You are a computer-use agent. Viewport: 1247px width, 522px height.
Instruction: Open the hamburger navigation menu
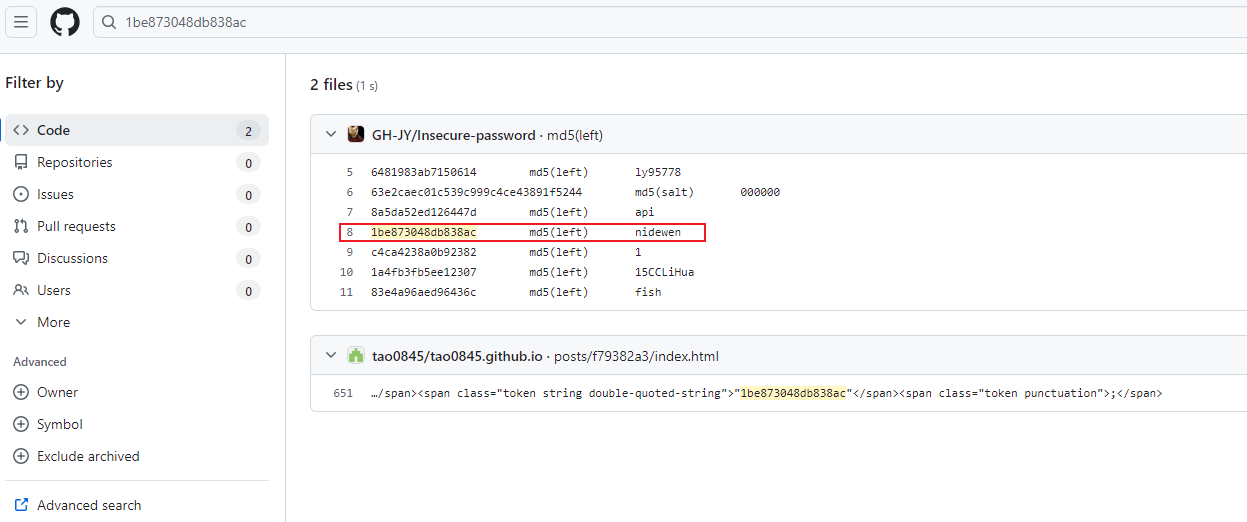[x=21, y=22]
